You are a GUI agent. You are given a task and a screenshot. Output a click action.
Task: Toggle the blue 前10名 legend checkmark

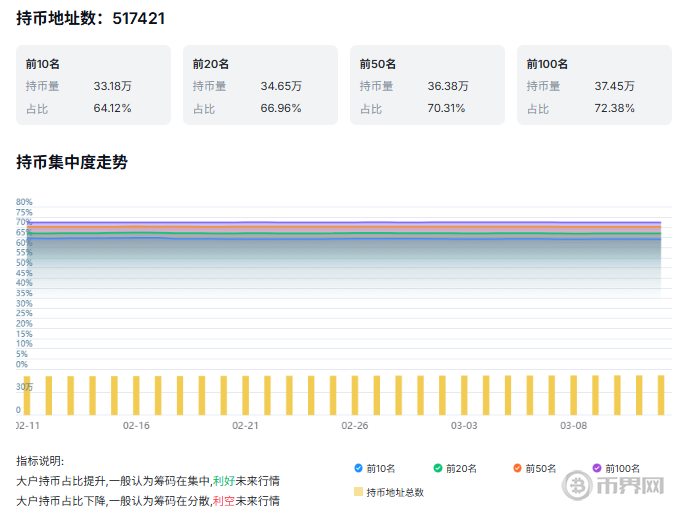point(359,468)
